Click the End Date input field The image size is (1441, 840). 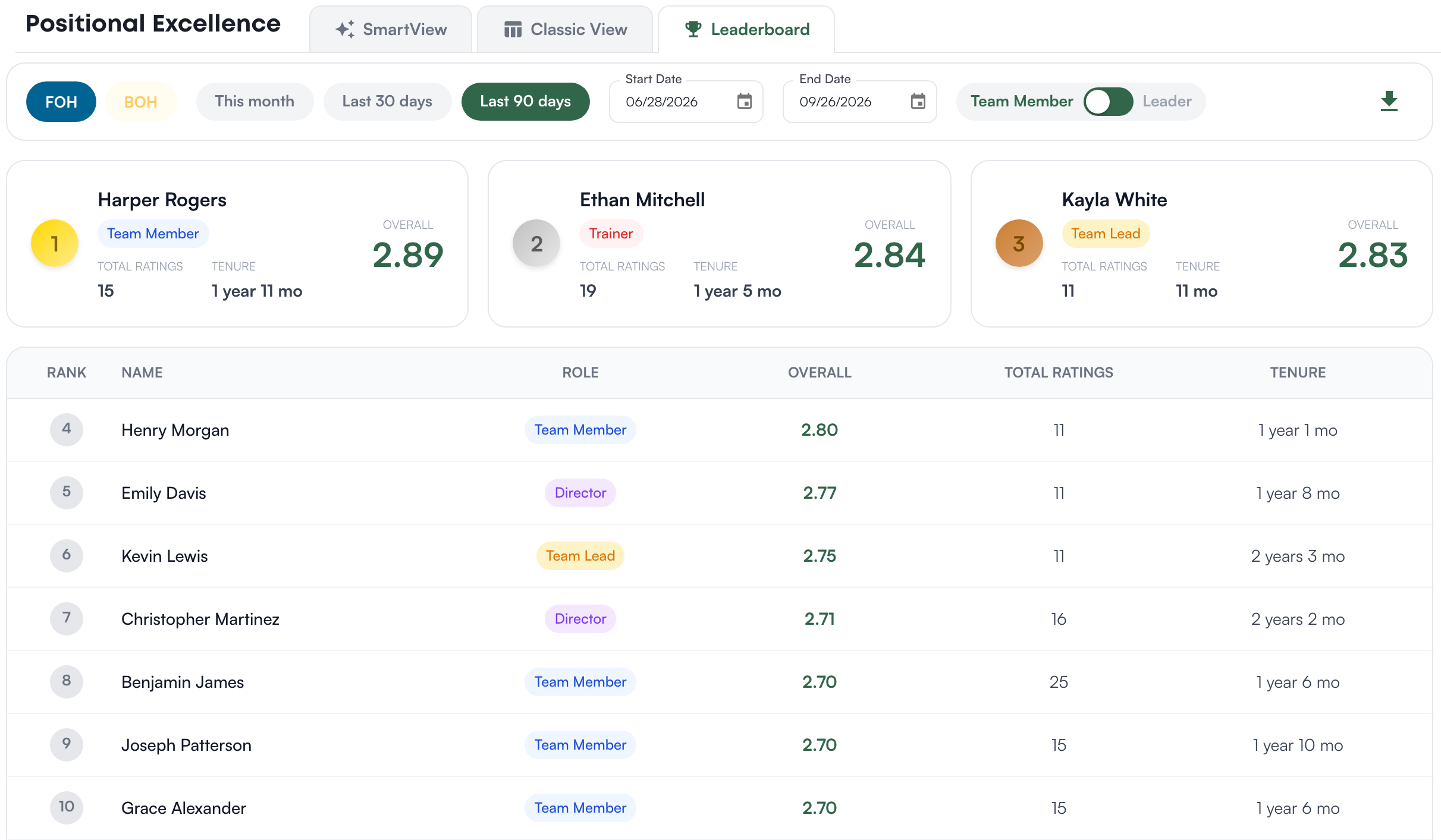(860, 102)
